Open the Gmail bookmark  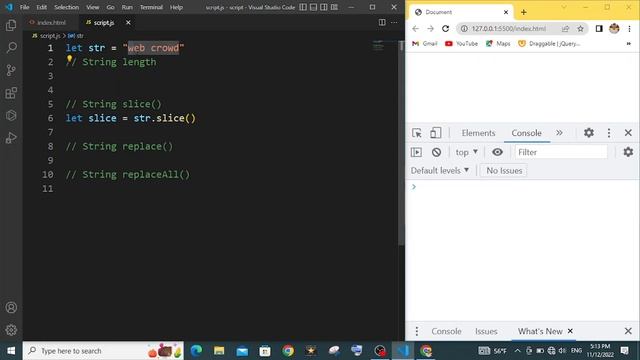[424, 44]
